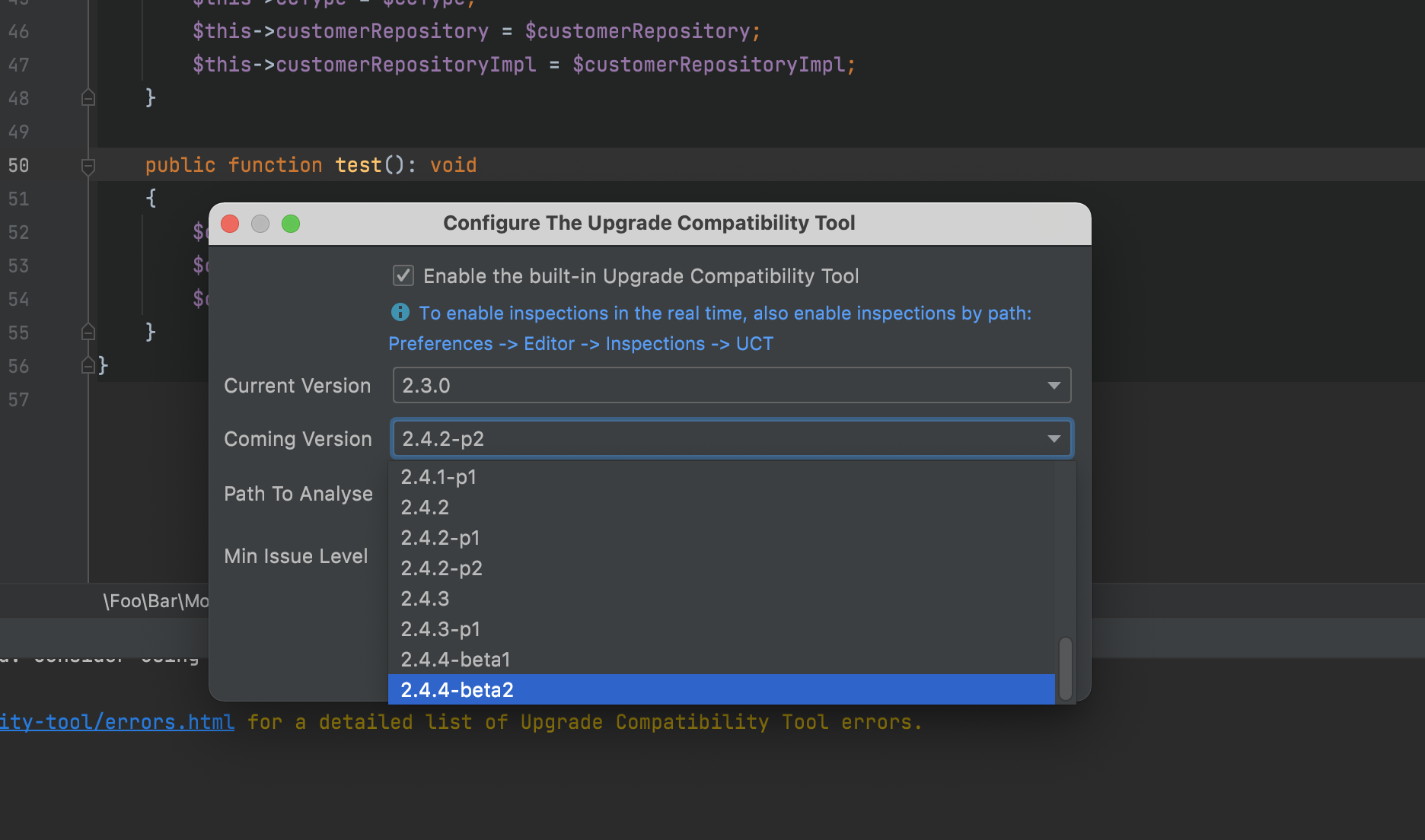Select 2.4.4-beta1 from the version list
Image resolution: width=1425 pixels, height=840 pixels.
pos(455,660)
